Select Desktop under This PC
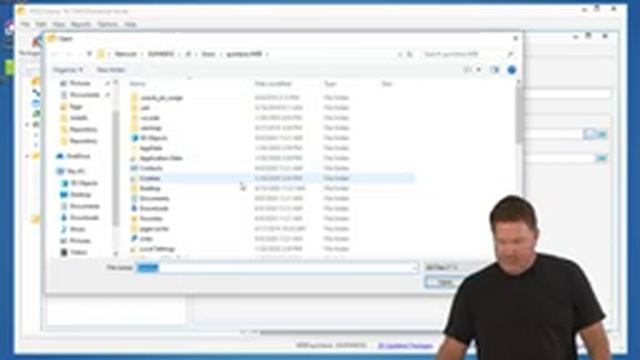 [81, 195]
